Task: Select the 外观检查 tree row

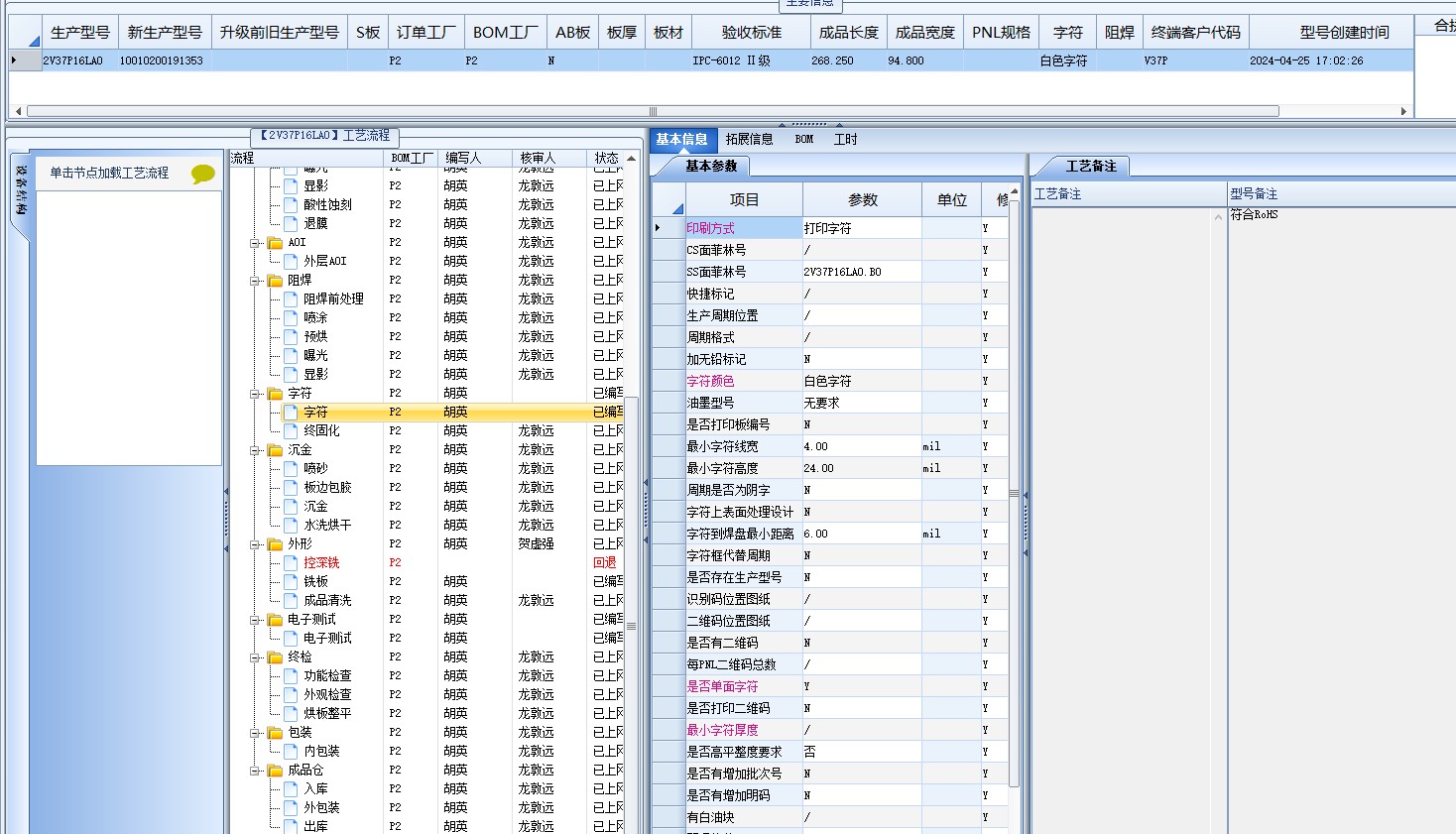Action: point(426,695)
